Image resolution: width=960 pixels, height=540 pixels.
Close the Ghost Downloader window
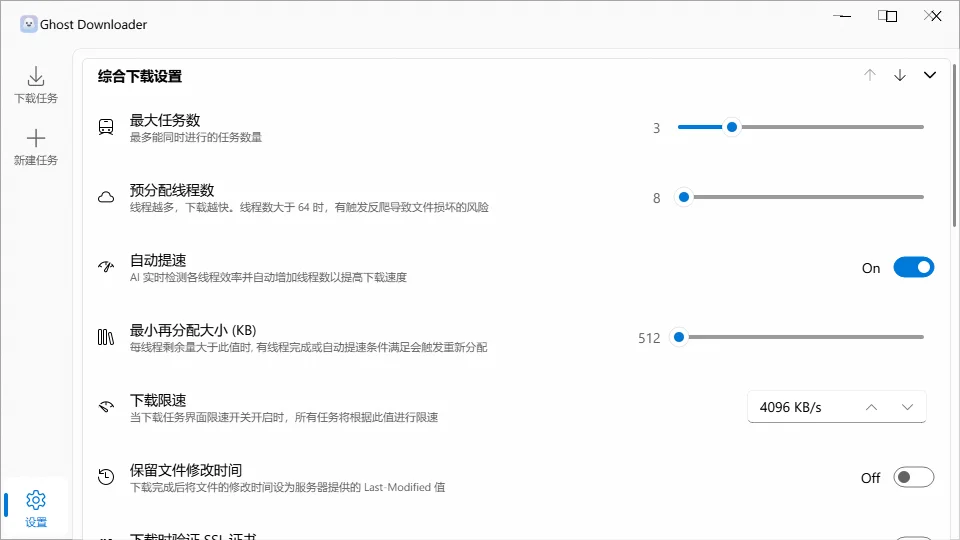[932, 16]
